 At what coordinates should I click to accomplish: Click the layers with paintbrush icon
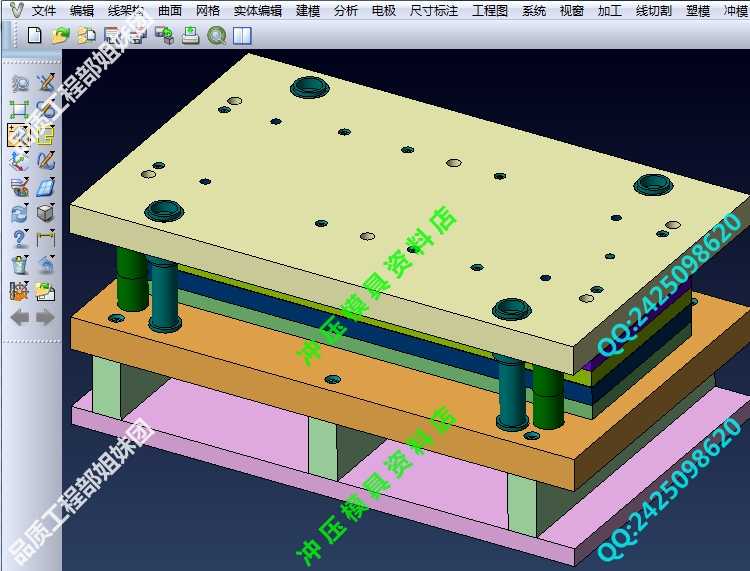[20, 187]
